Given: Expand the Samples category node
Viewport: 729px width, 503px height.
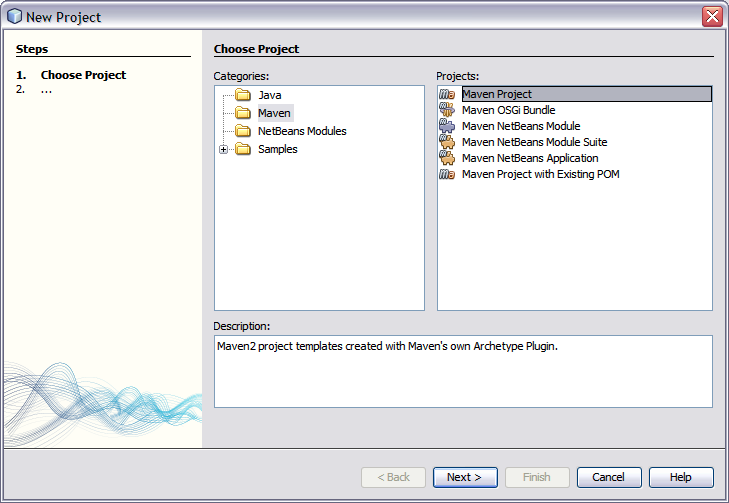Looking at the screenshot, I should [224, 149].
